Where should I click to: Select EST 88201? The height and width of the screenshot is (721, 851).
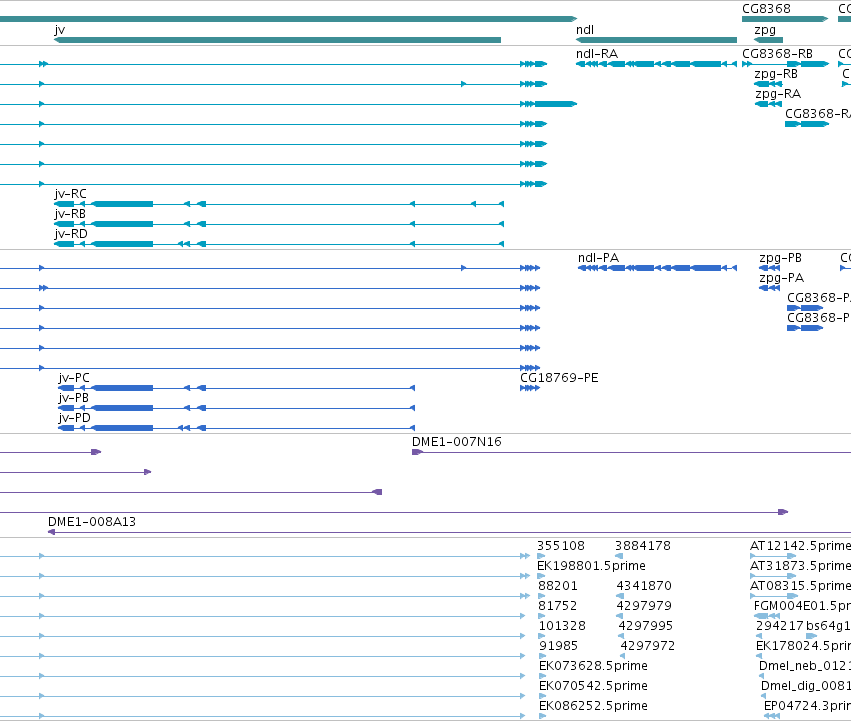pyautogui.click(x=541, y=596)
